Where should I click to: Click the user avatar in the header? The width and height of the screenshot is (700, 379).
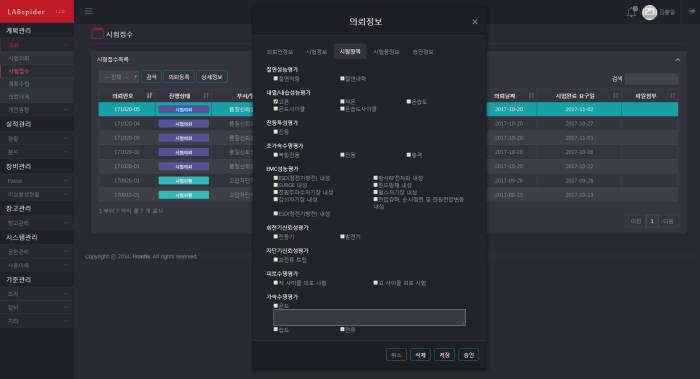click(x=649, y=12)
